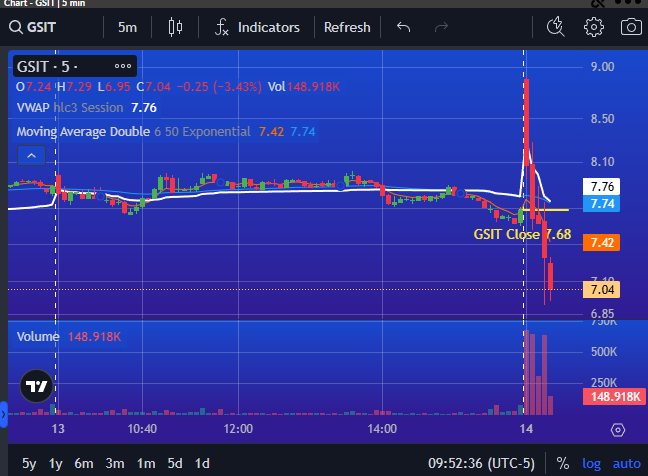Open the quick search lightning icon
648x476 pixels.
tap(555, 27)
